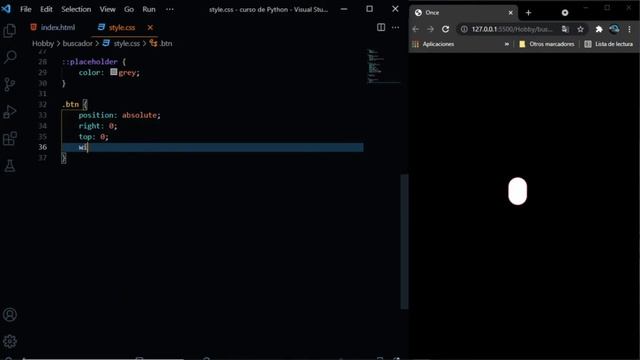640x360 pixels.
Task: Click line number 37 in gutter
Action: point(42,158)
